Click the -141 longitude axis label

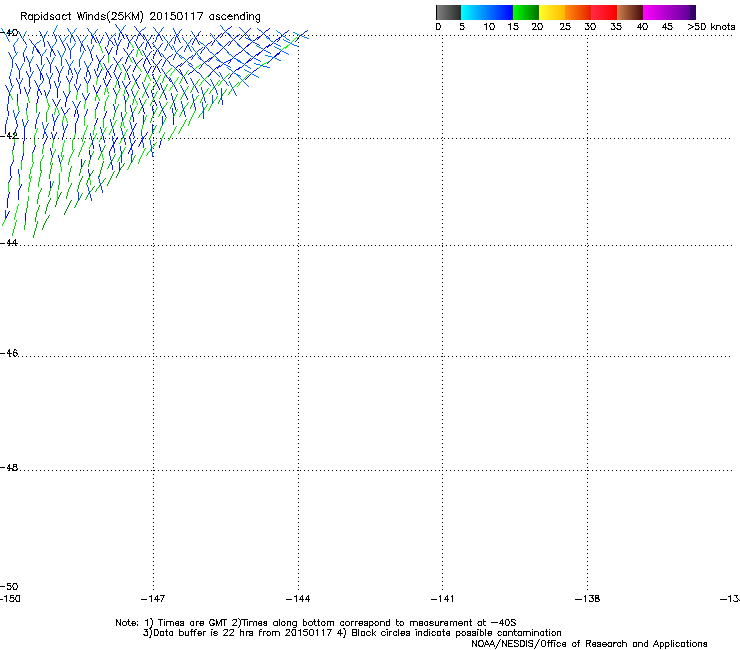coord(442,599)
